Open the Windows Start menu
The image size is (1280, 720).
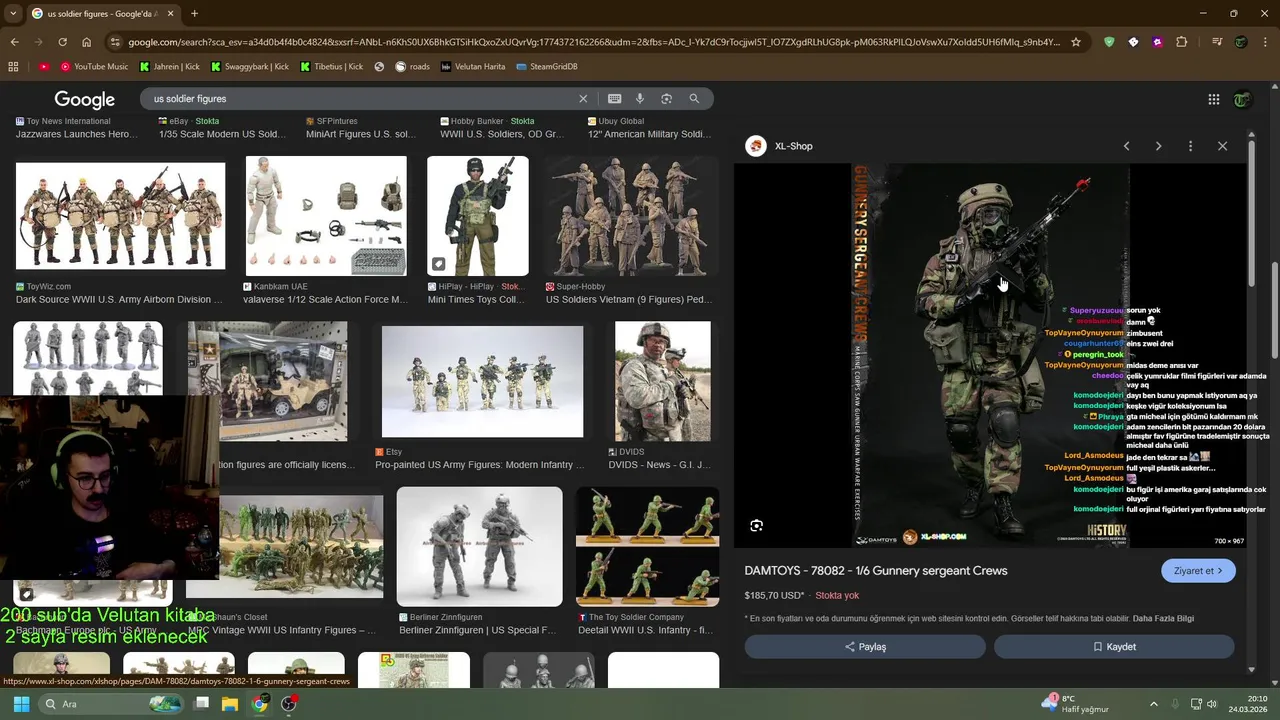point(21,704)
